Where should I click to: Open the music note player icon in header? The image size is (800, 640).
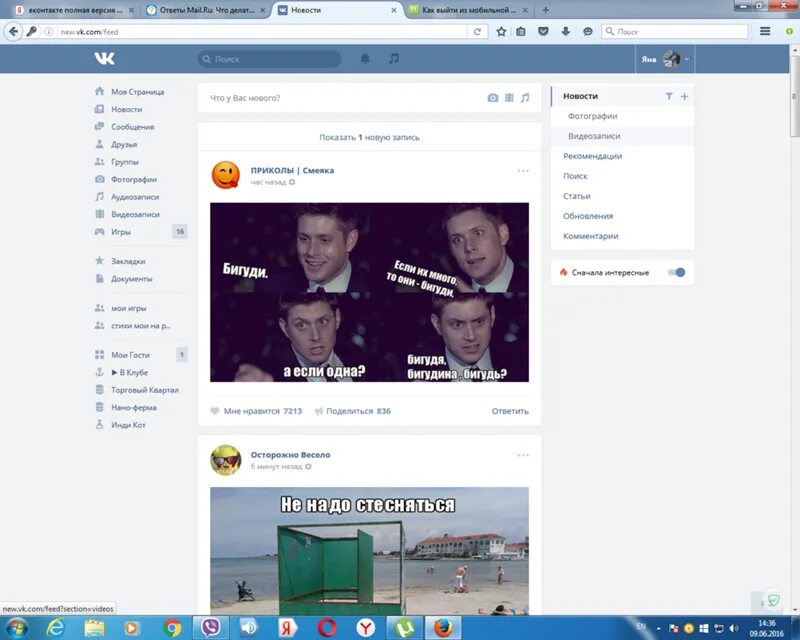(393, 59)
